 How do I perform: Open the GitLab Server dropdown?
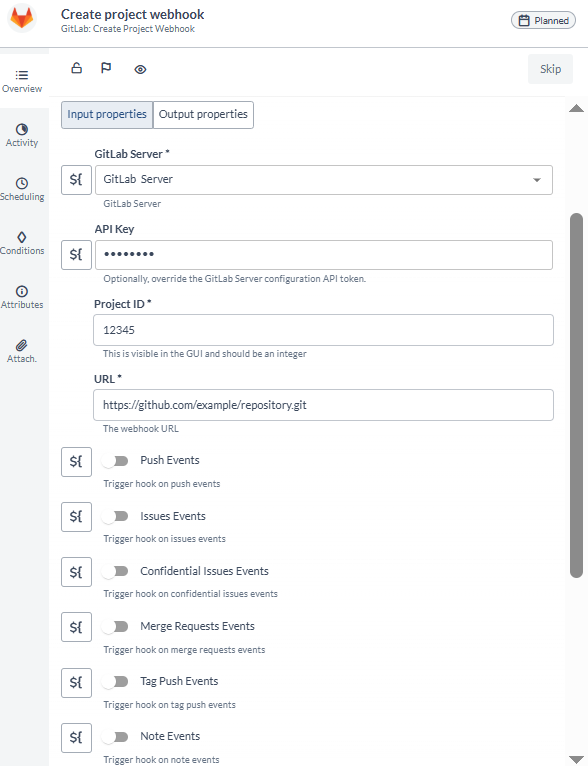pyautogui.click(x=324, y=180)
